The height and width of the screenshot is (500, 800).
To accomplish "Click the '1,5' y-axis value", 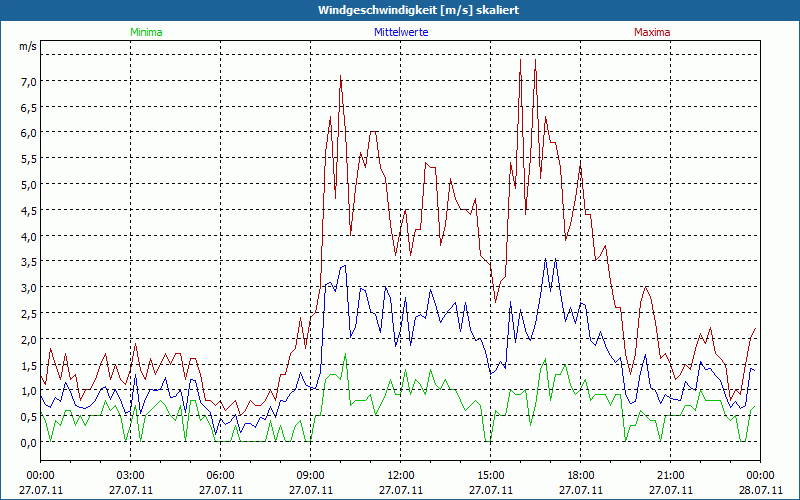I will point(29,365).
